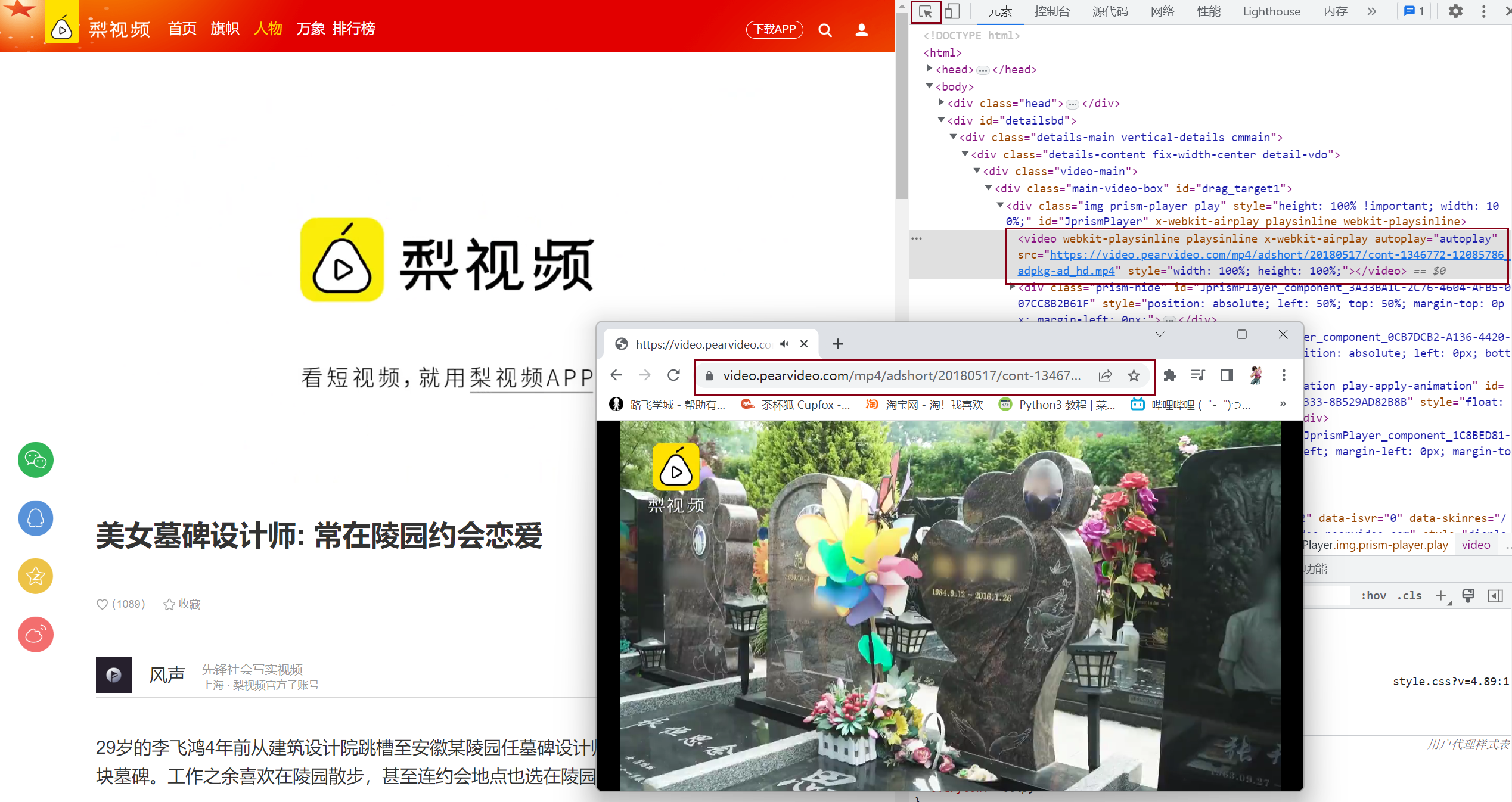This screenshot has height=802, width=1512.
Task: Switch to the Lighthouse tab
Action: (x=1271, y=11)
